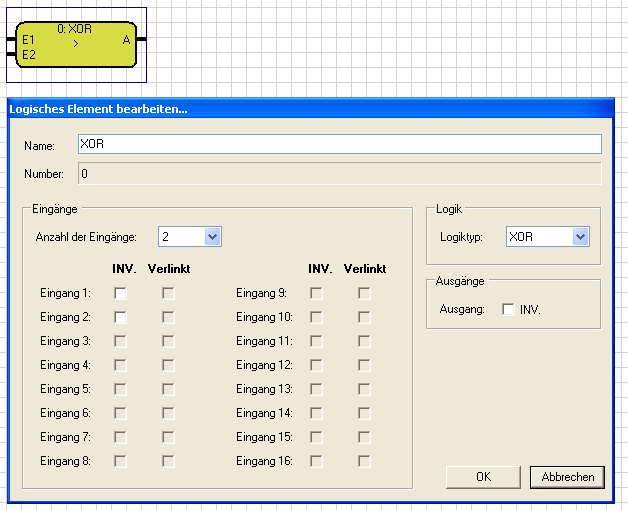Tick the Ausgang INV. checkbox
The height and width of the screenshot is (510, 628).
point(508,309)
